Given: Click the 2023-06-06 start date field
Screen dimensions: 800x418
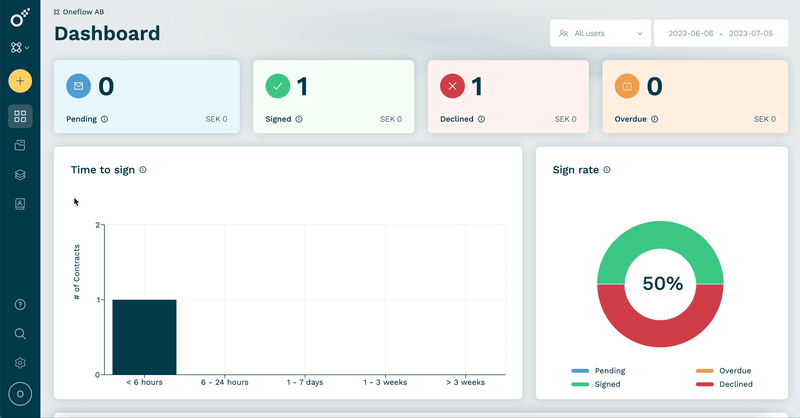Looking at the screenshot, I should [691, 33].
